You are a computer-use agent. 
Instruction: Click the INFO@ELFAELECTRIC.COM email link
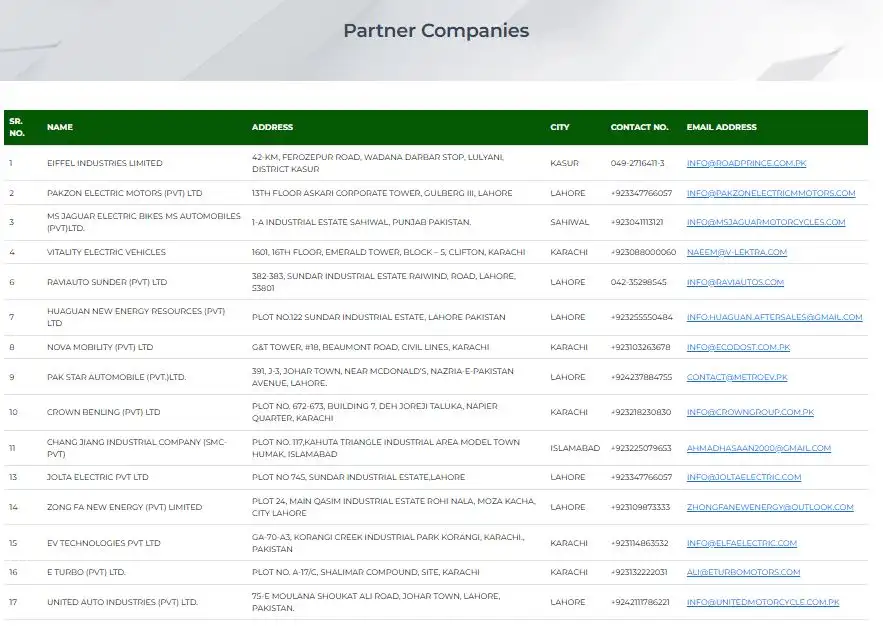tap(742, 543)
